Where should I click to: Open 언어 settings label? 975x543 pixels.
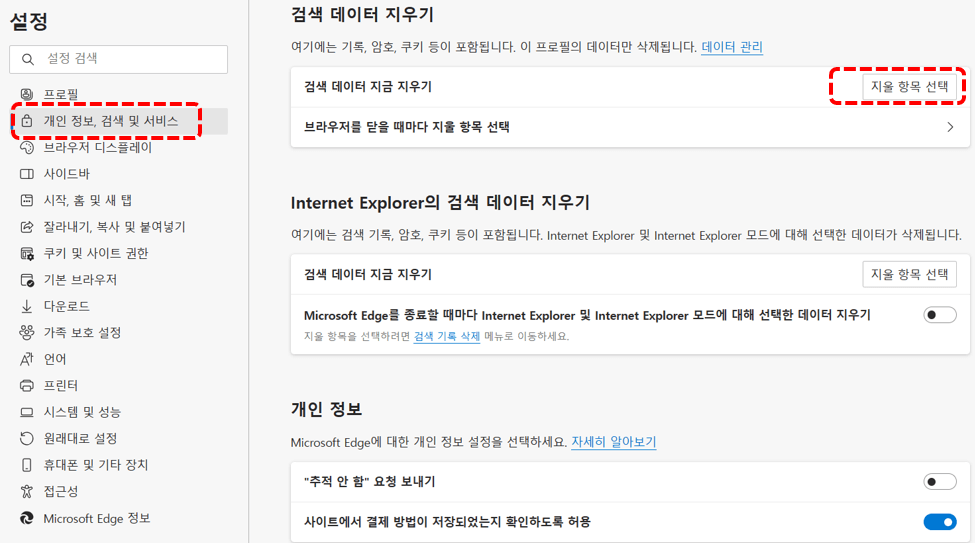coord(55,359)
